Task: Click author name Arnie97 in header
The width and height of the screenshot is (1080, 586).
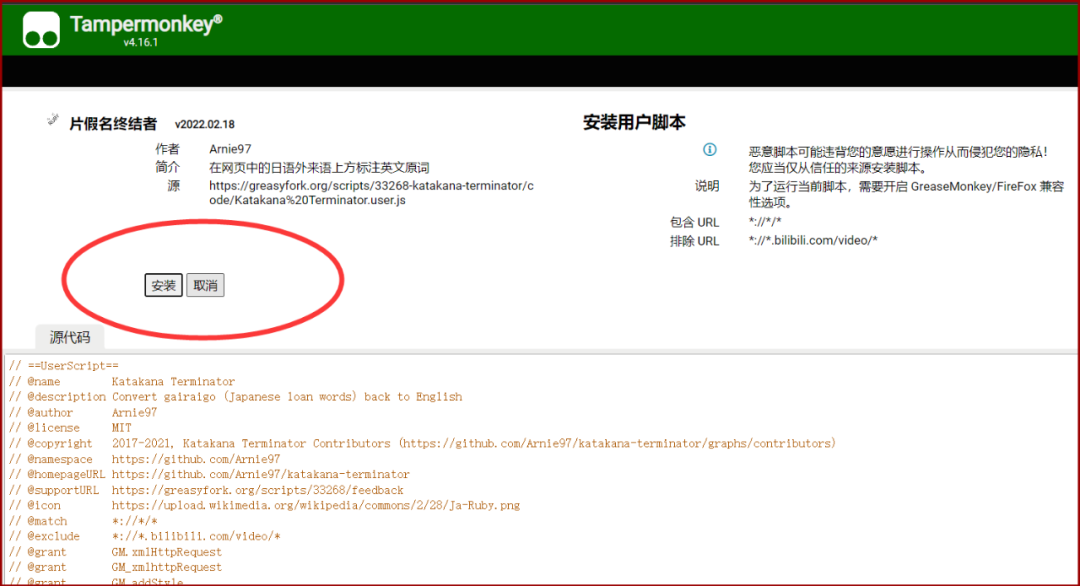Action: [x=230, y=149]
